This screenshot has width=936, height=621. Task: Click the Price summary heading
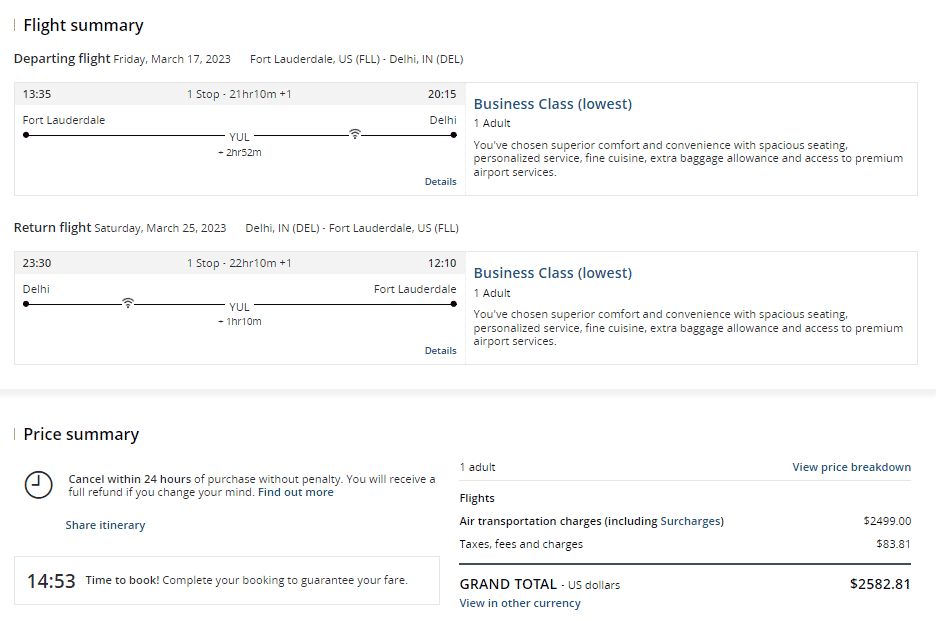tap(81, 434)
